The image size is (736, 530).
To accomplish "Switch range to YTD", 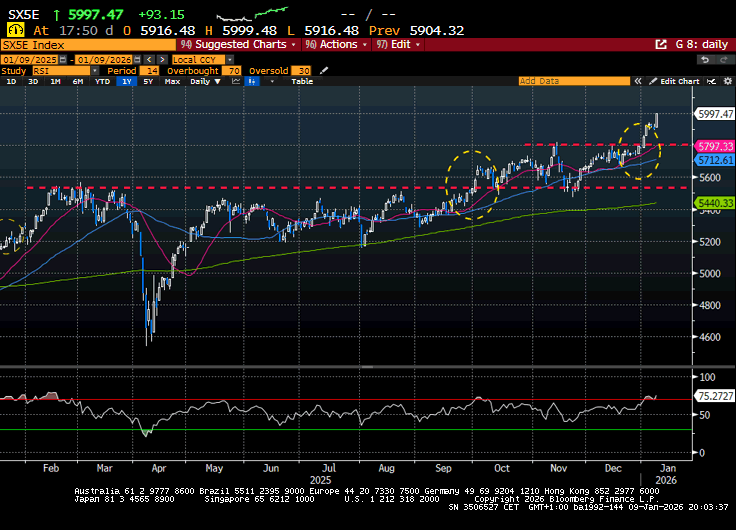I will point(101,81).
